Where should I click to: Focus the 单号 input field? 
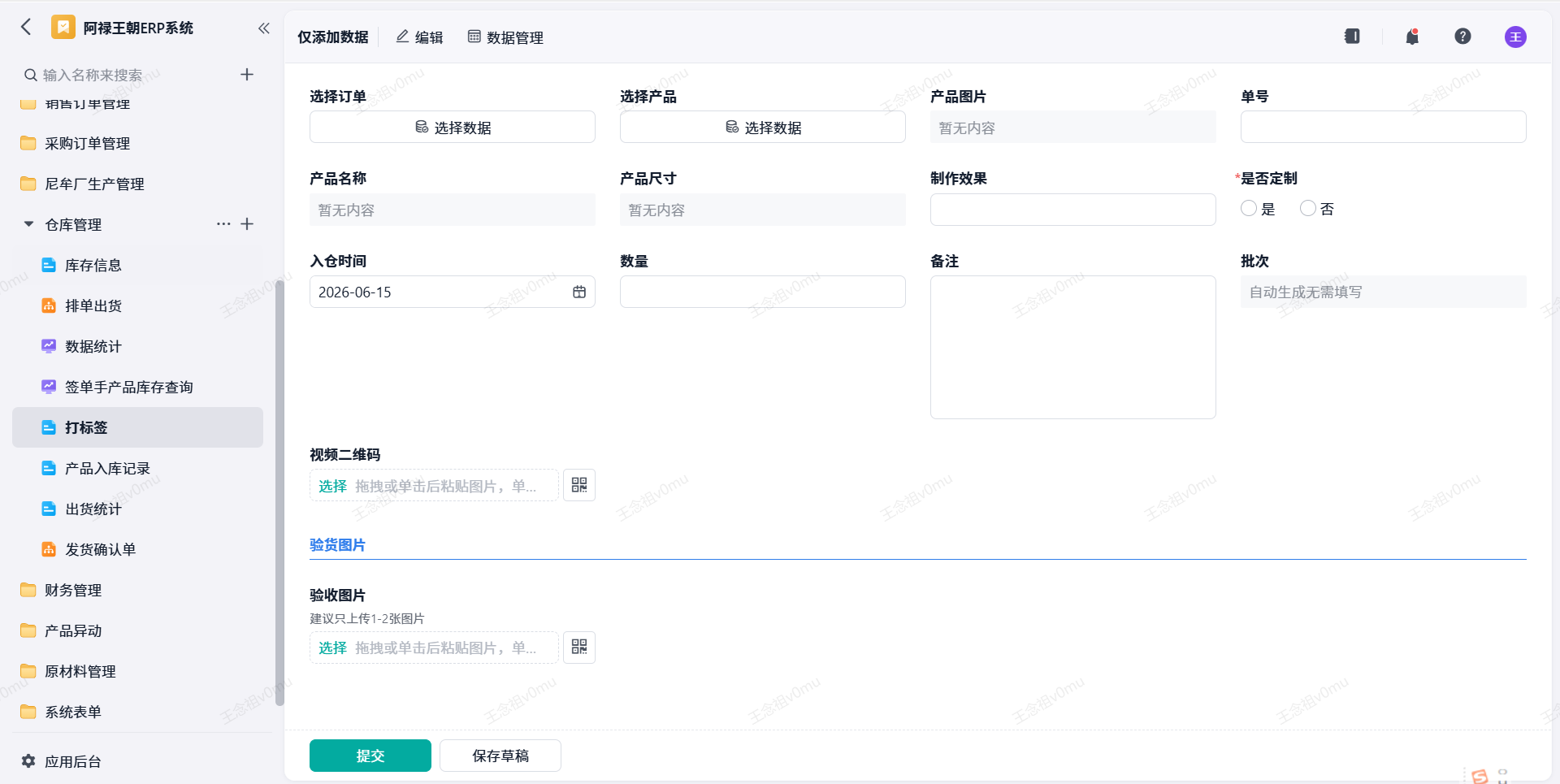[x=1383, y=127]
